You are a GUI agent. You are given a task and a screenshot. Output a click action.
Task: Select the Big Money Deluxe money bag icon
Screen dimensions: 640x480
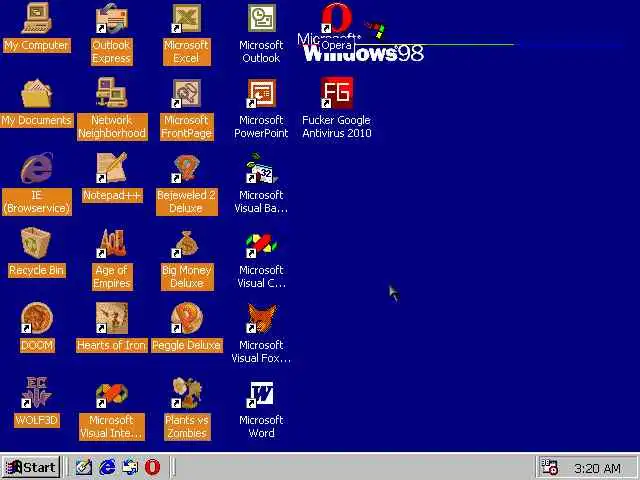pos(187,244)
